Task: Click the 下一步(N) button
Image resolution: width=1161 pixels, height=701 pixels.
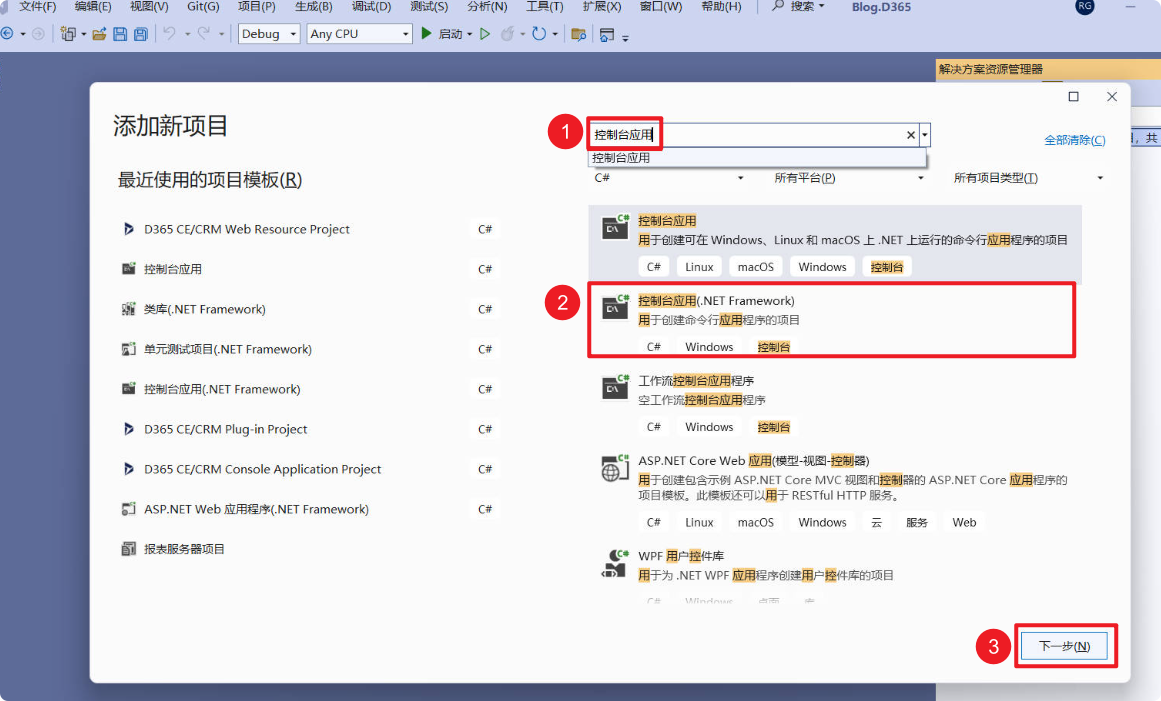Action: pos(1064,646)
